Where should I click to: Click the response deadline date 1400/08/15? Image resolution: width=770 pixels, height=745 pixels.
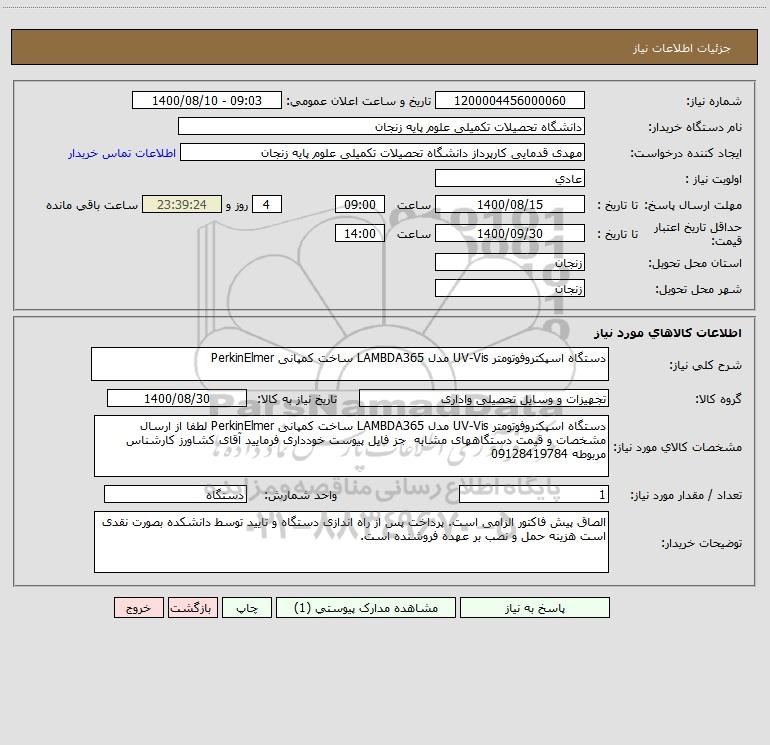point(510,204)
